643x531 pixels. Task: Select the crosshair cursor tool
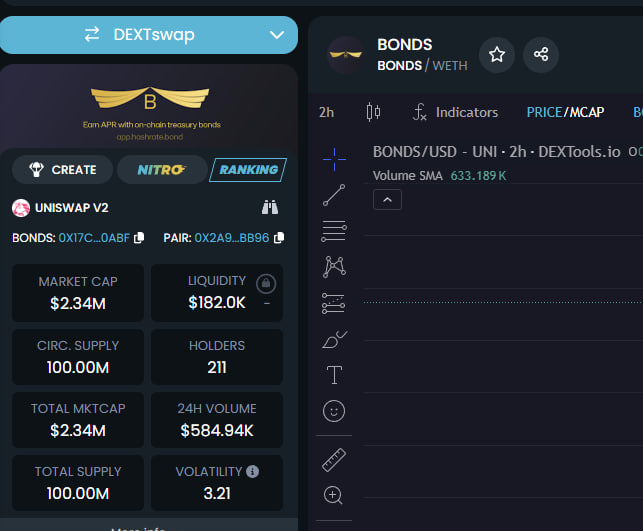334,160
